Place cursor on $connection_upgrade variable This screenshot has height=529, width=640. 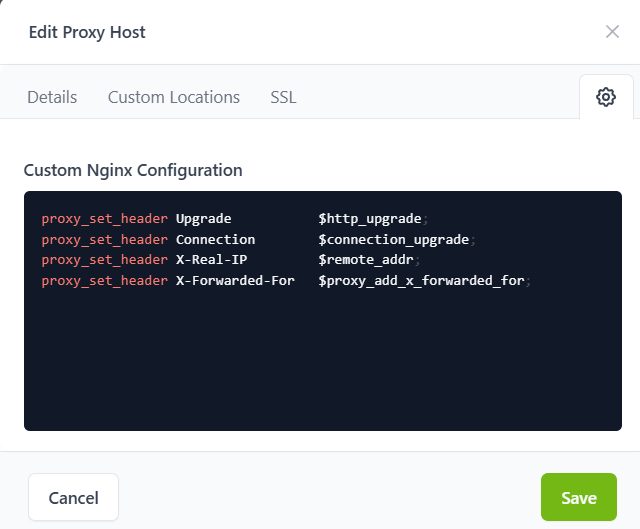pos(393,240)
